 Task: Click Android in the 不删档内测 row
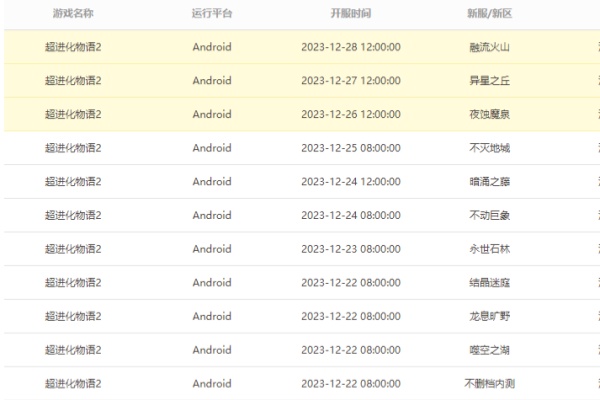pos(212,384)
